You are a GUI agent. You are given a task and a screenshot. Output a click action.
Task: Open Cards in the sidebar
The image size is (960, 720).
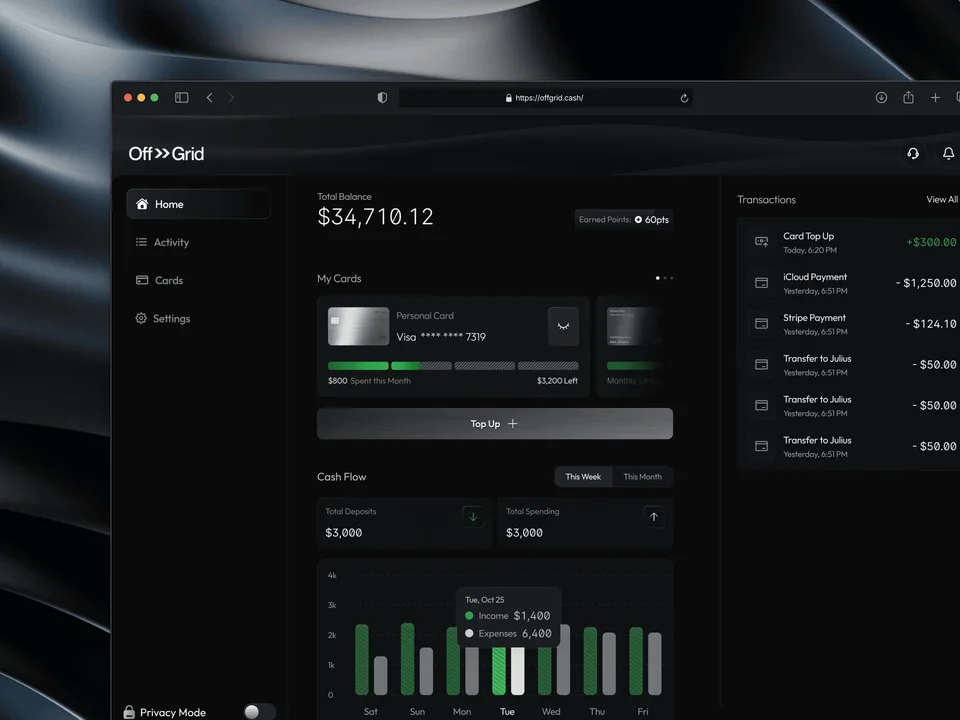pos(159,280)
